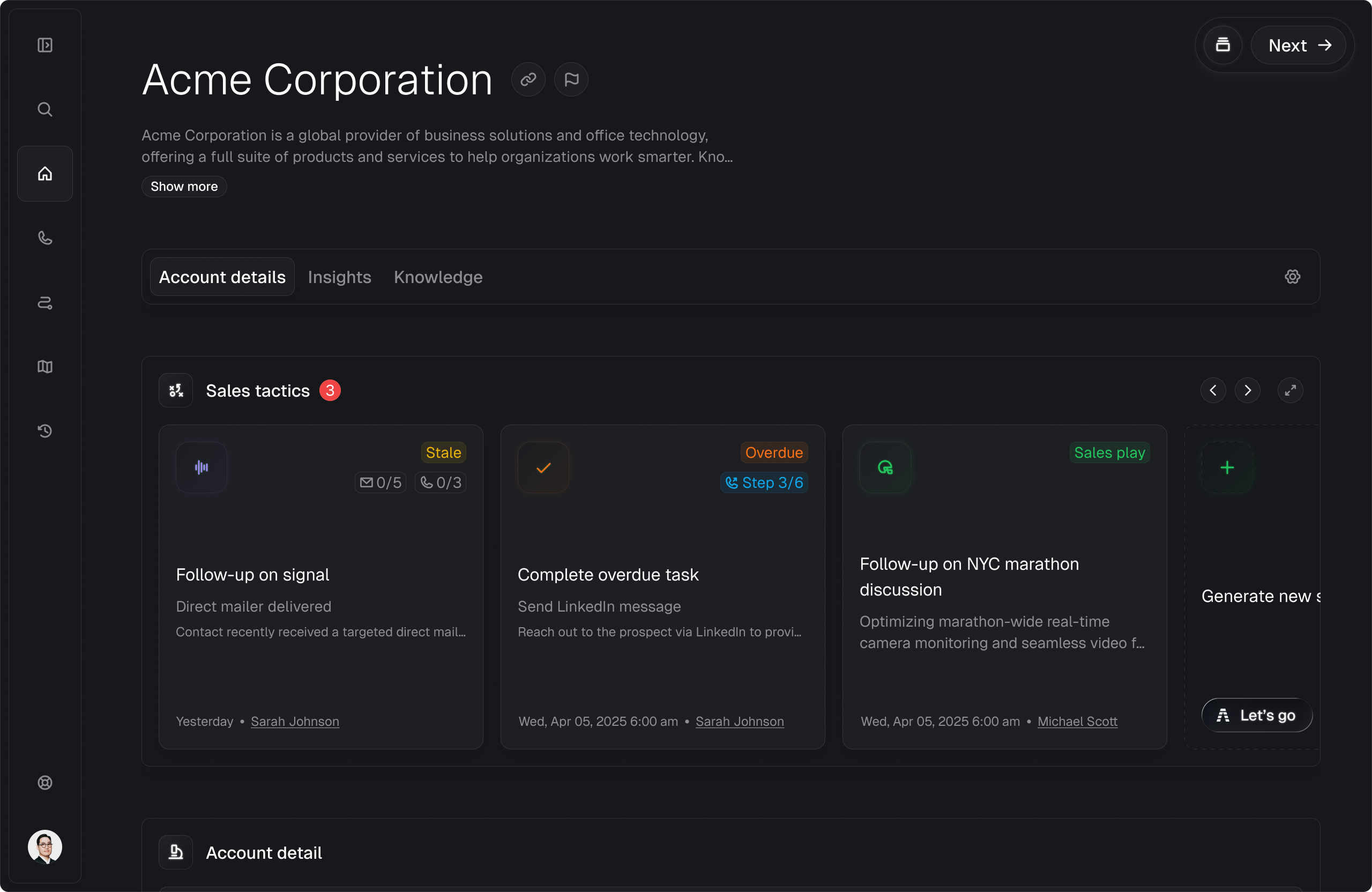
Task: Open history clock icon in sidebar
Action: click(x=45, y=432)
